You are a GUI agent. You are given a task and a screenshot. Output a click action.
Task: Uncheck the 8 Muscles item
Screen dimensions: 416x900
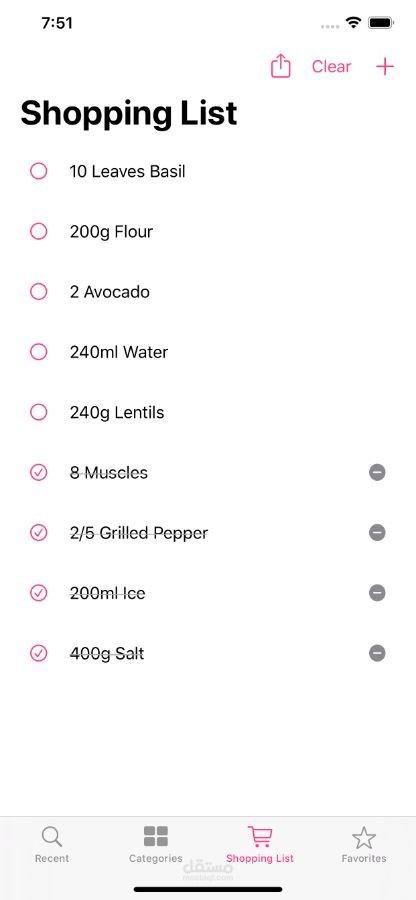(38, 472)
